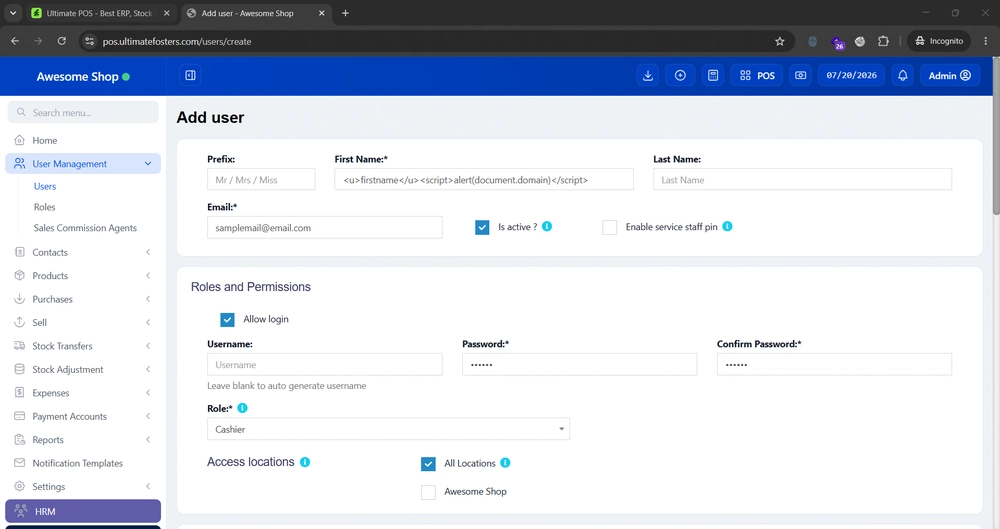This screenshot has height=529, width=1000.
Task: Expand the Expenses menu
Action: click(83, 392)
